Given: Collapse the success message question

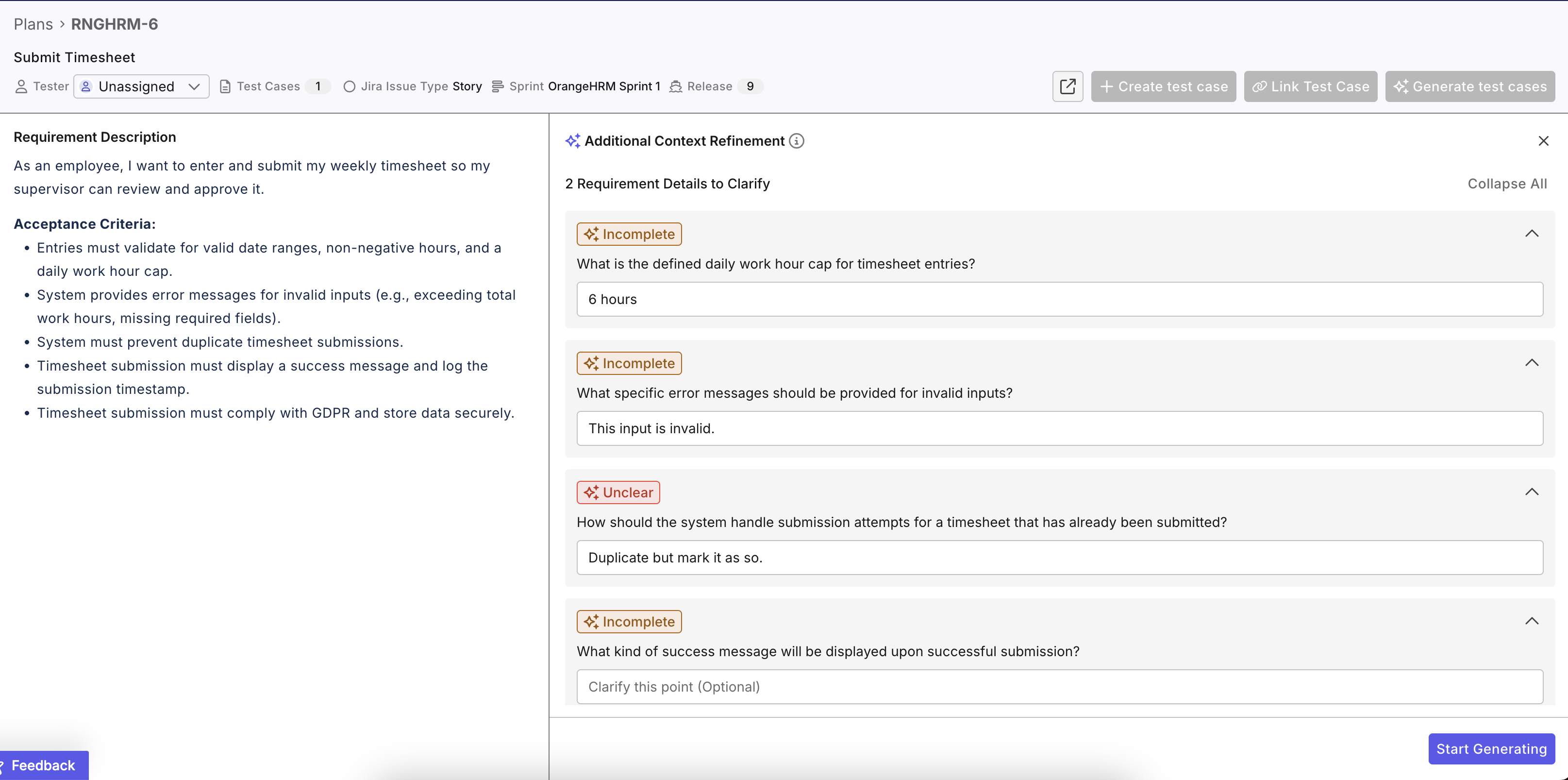Looking at the screenshot, I should (x=1533, y=621).
